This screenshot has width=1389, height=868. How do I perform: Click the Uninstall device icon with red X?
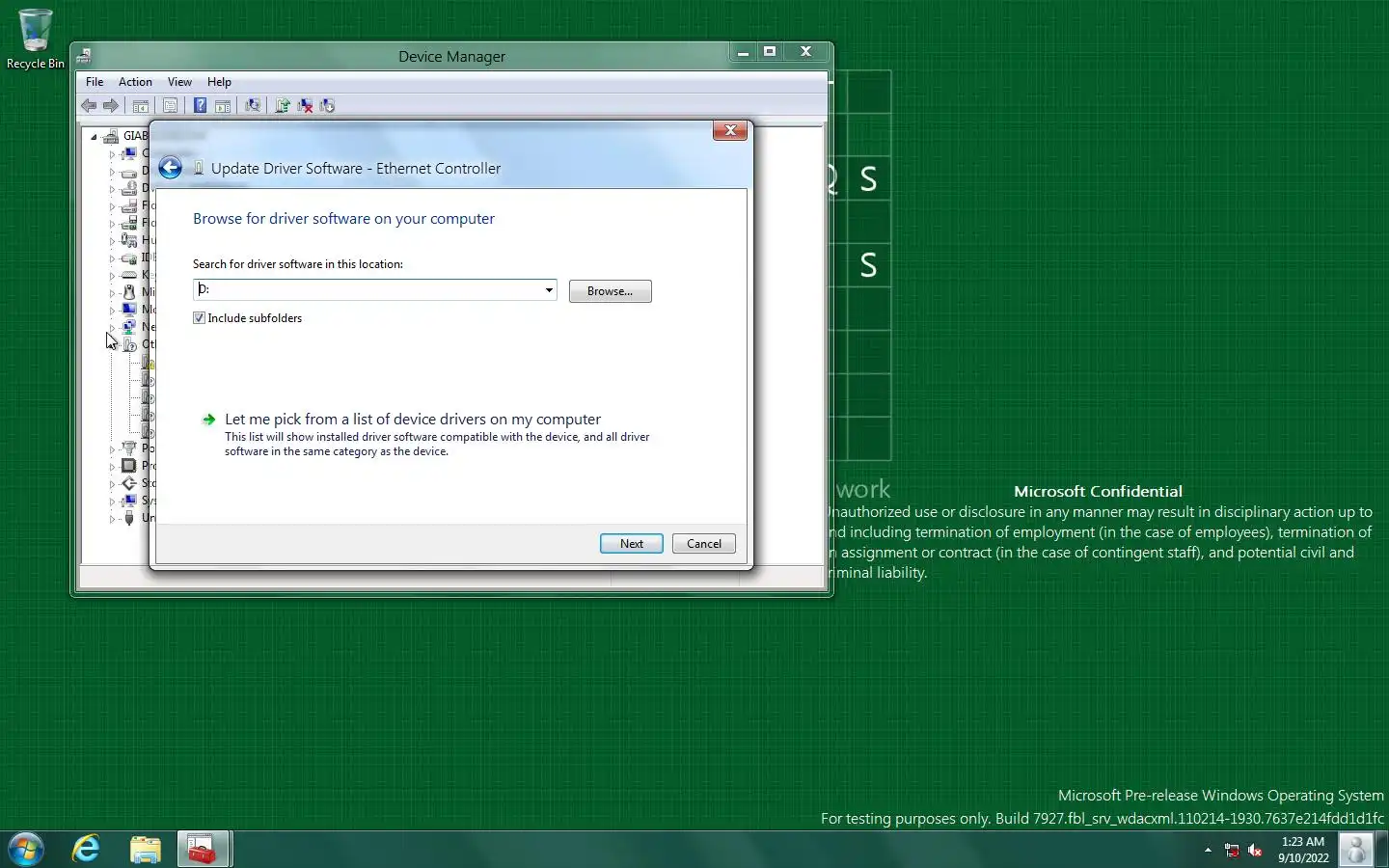click(x=305, y=106)
